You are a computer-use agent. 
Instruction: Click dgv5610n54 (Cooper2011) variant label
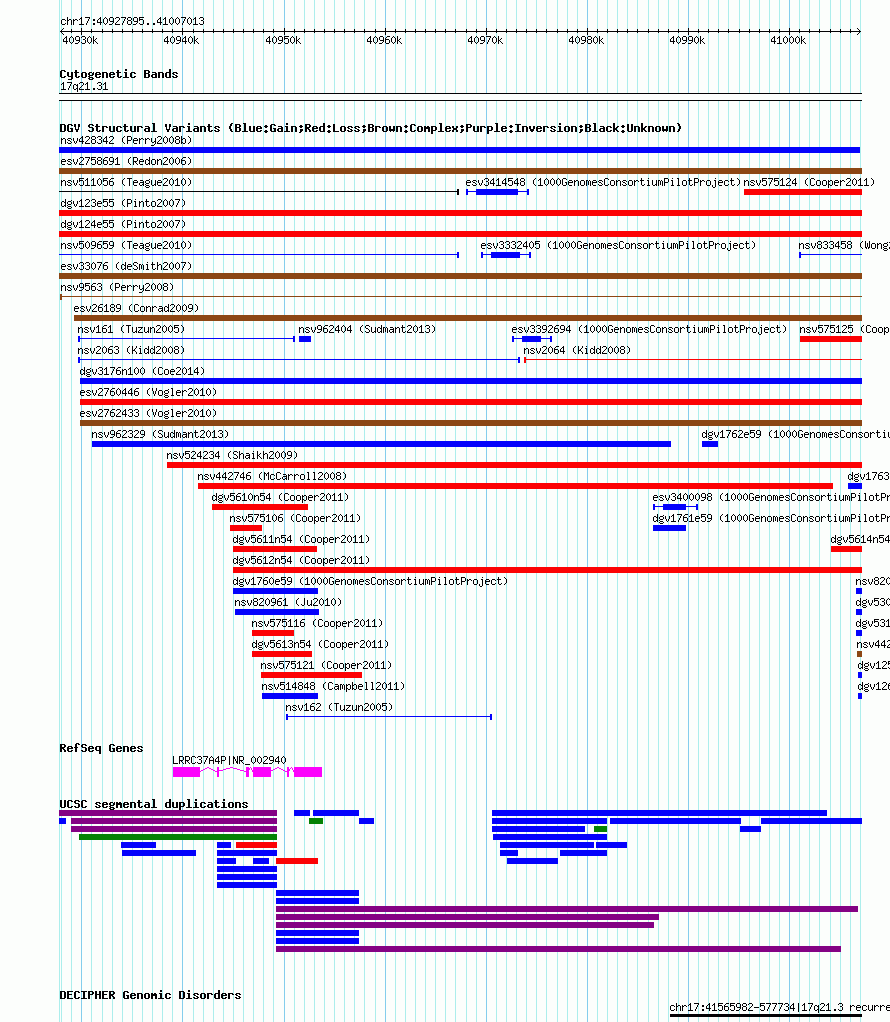(280, 497)
